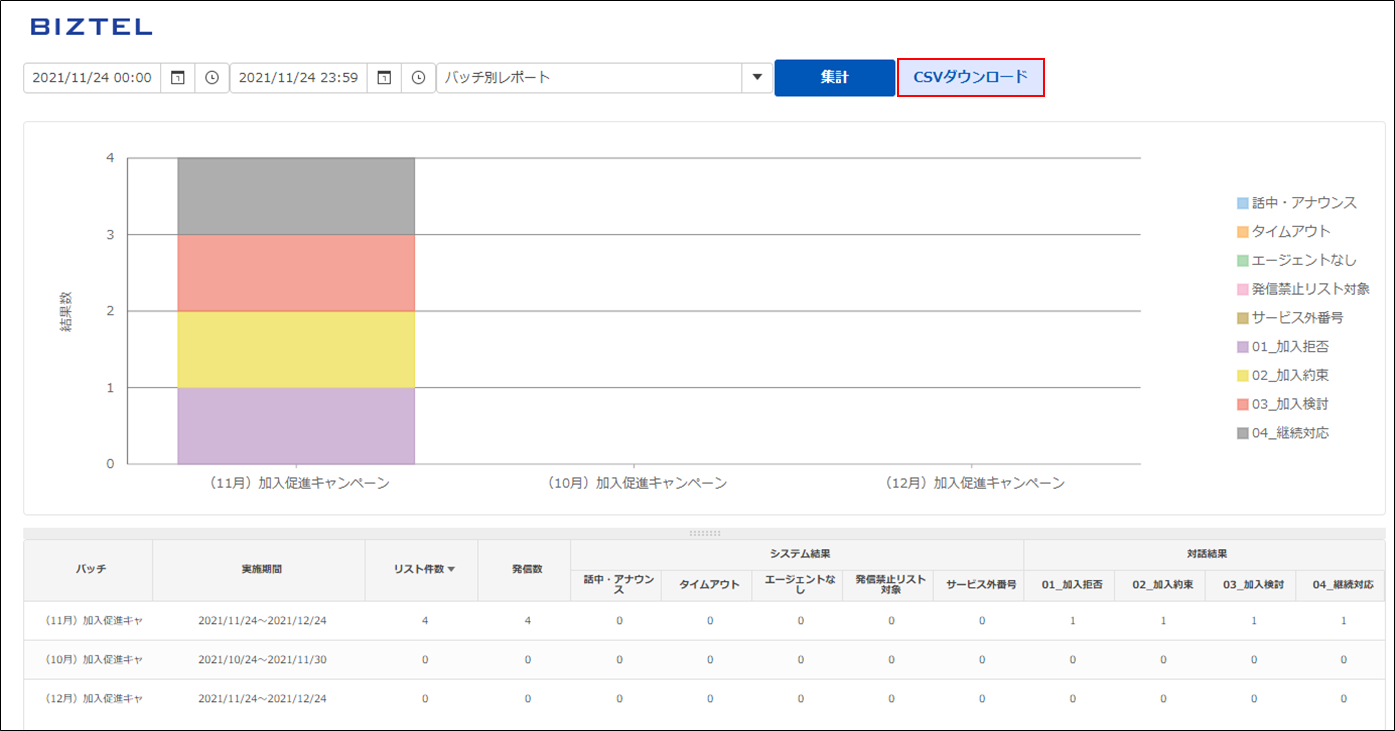The height and width of the screenshot is (731, 1395).
Task: Click the エージェントなし column header
Action: click(x=798, y=585)
